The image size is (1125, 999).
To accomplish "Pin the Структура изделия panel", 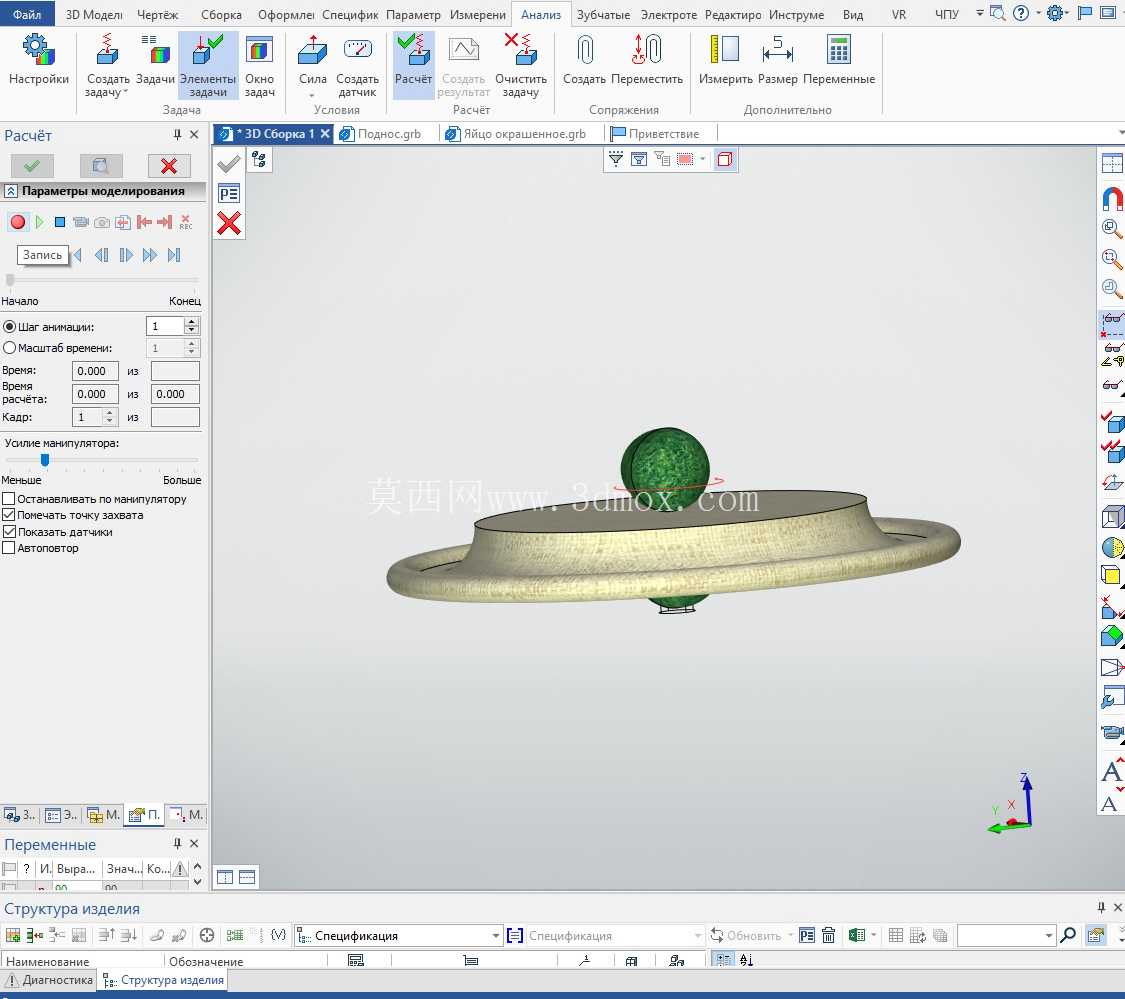I will pos(1101,908).
